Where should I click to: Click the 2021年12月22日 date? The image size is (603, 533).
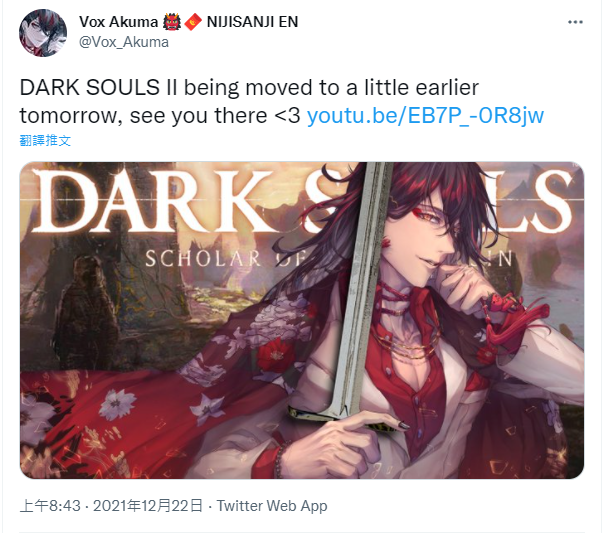[148, 506]
